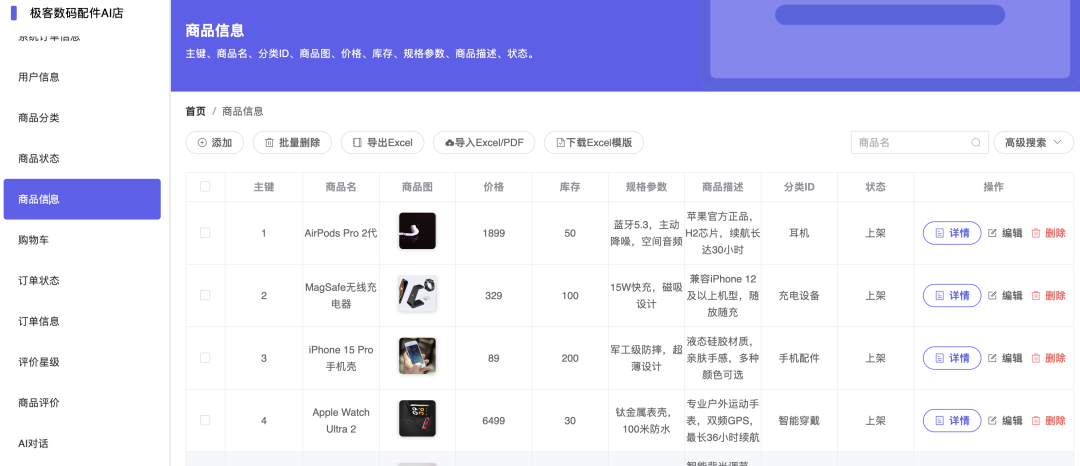Click 删除 text for Apple Watch Ultra 2 row

click(x=1055, y=421)
